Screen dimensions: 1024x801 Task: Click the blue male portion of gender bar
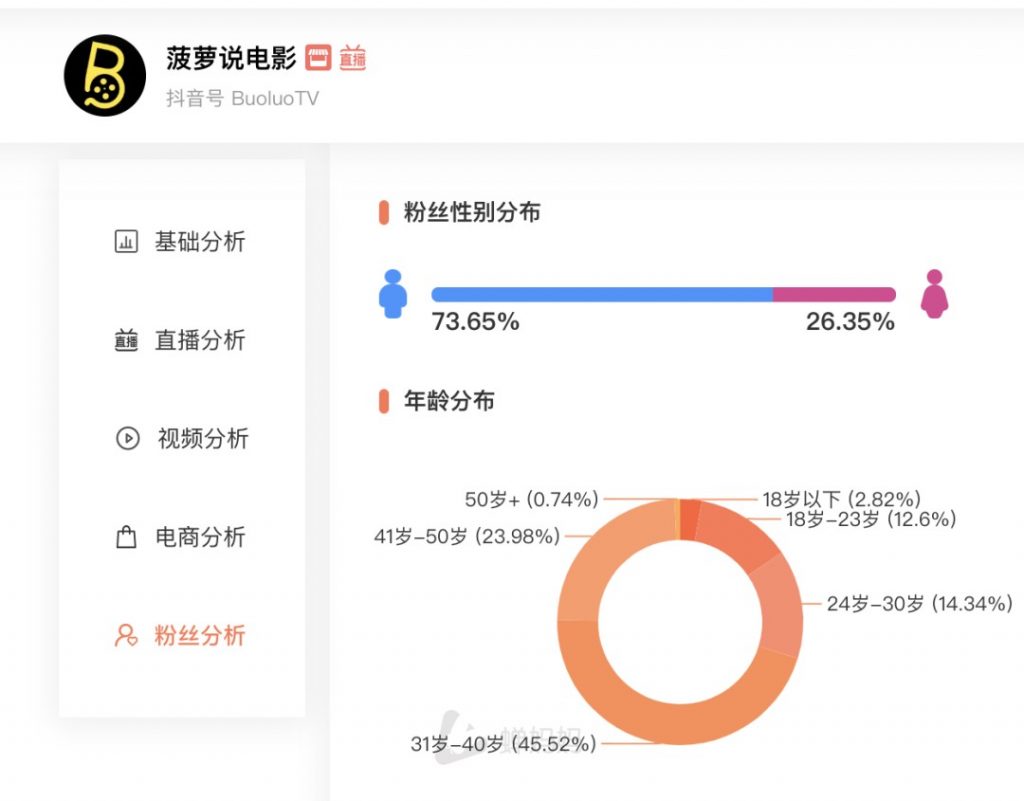coord(602,294)
